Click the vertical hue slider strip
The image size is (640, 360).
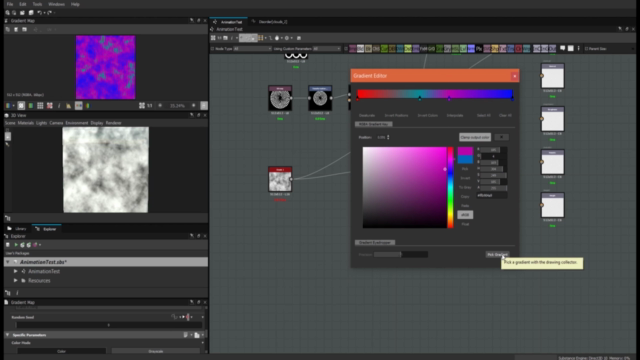point(450,187)
